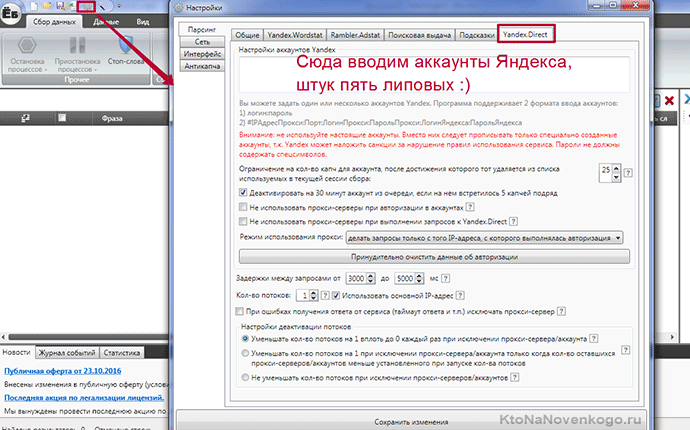
Task: Open project via yellow folder icon
Action: [x=47, y=6]
